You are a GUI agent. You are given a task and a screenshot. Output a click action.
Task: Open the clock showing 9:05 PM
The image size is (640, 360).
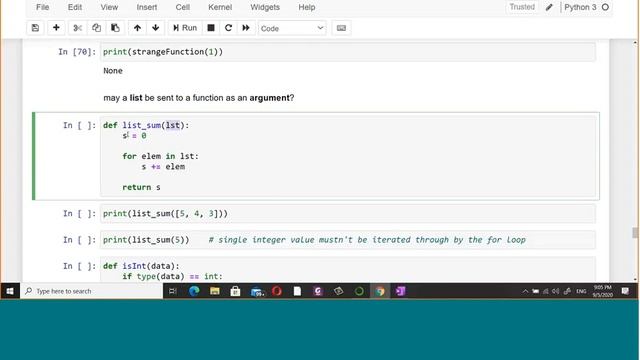602,291
